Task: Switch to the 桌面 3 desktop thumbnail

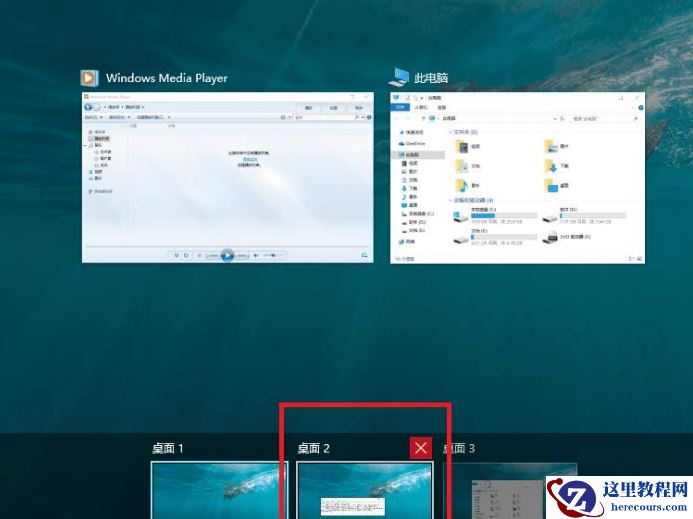Action: coord(510,490)
